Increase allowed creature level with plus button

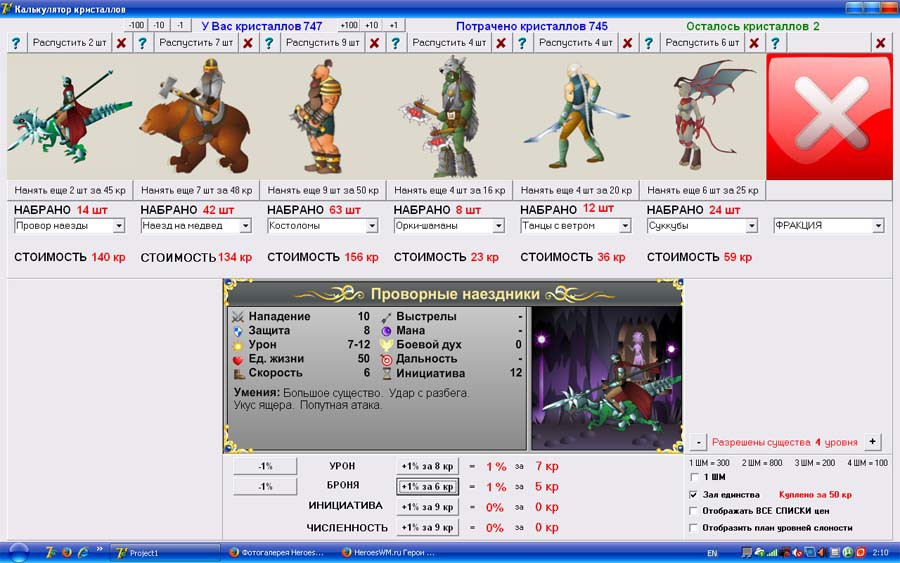872,442
